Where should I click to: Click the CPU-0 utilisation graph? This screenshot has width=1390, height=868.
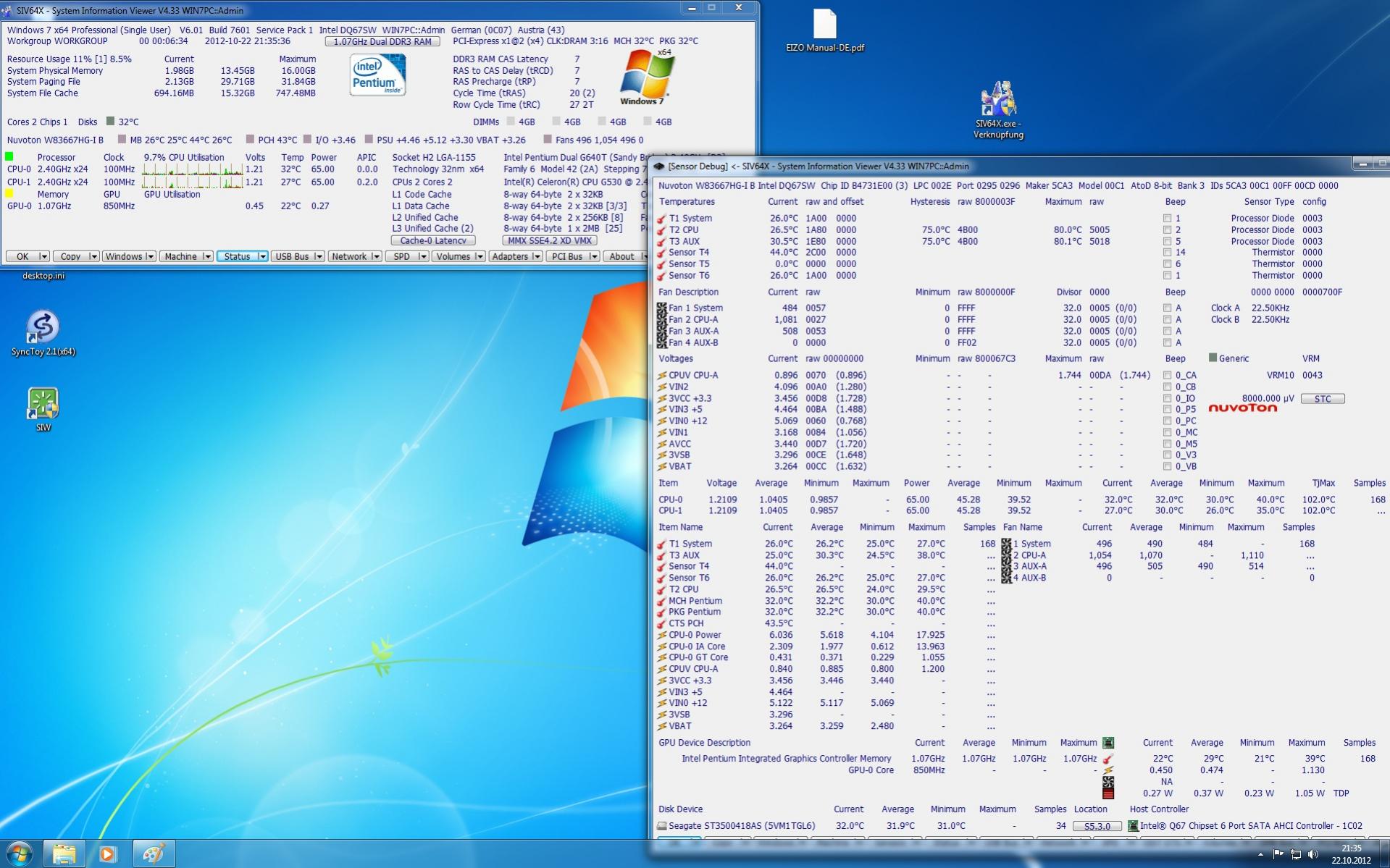tap(193, 169)
